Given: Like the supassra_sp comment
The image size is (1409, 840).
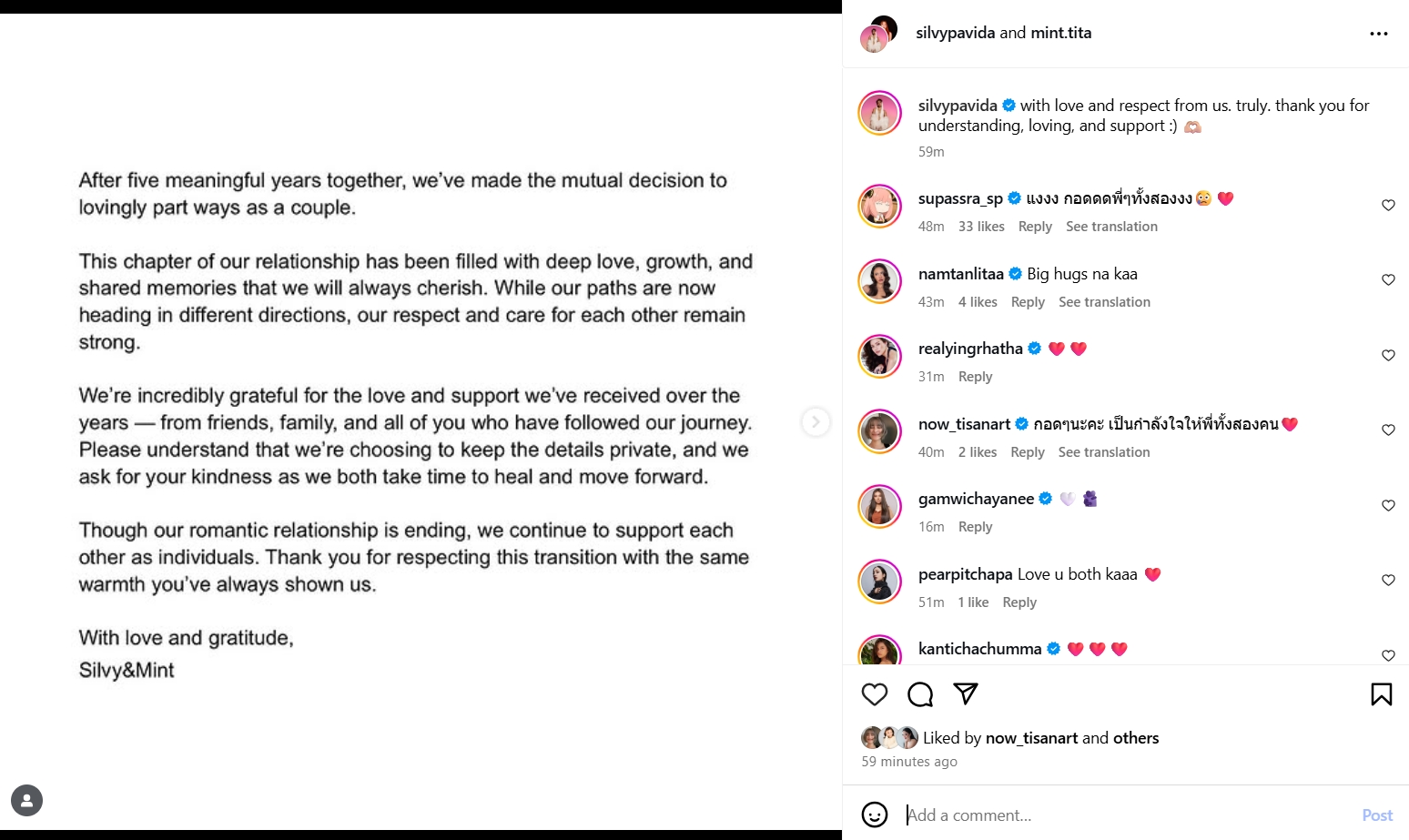Looking at the screenshot, I should 1388,206.
